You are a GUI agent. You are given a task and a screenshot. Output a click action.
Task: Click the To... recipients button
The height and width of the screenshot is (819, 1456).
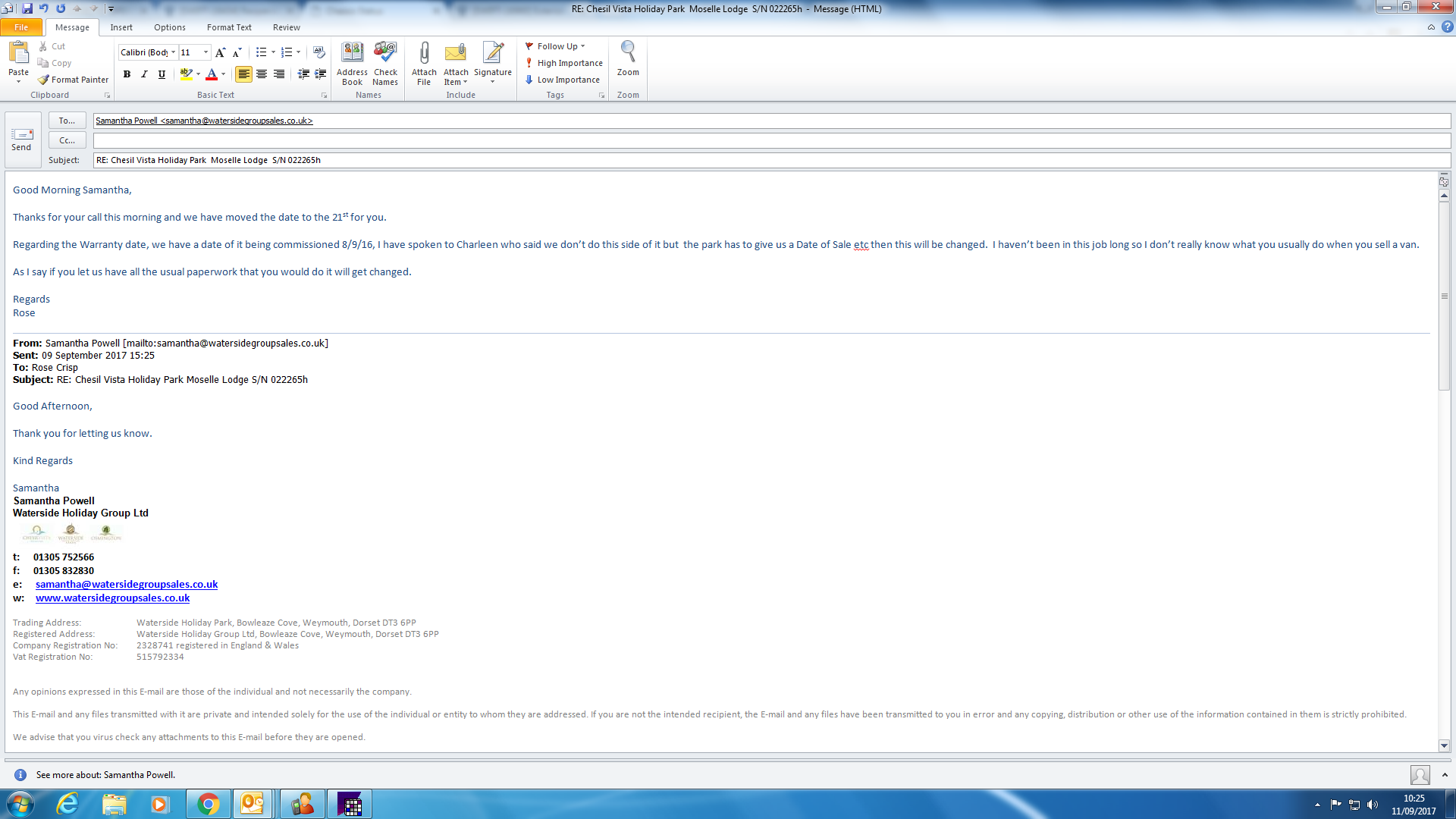[67, 121]
